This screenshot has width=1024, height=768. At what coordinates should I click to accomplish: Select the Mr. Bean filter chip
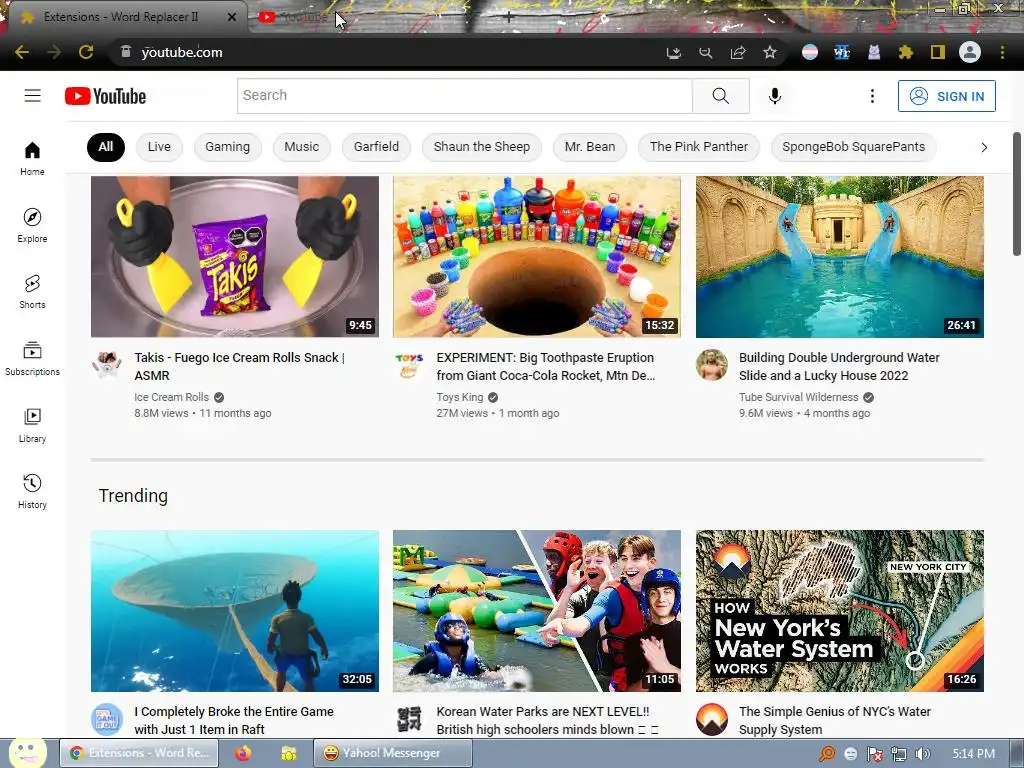[590, 147]
